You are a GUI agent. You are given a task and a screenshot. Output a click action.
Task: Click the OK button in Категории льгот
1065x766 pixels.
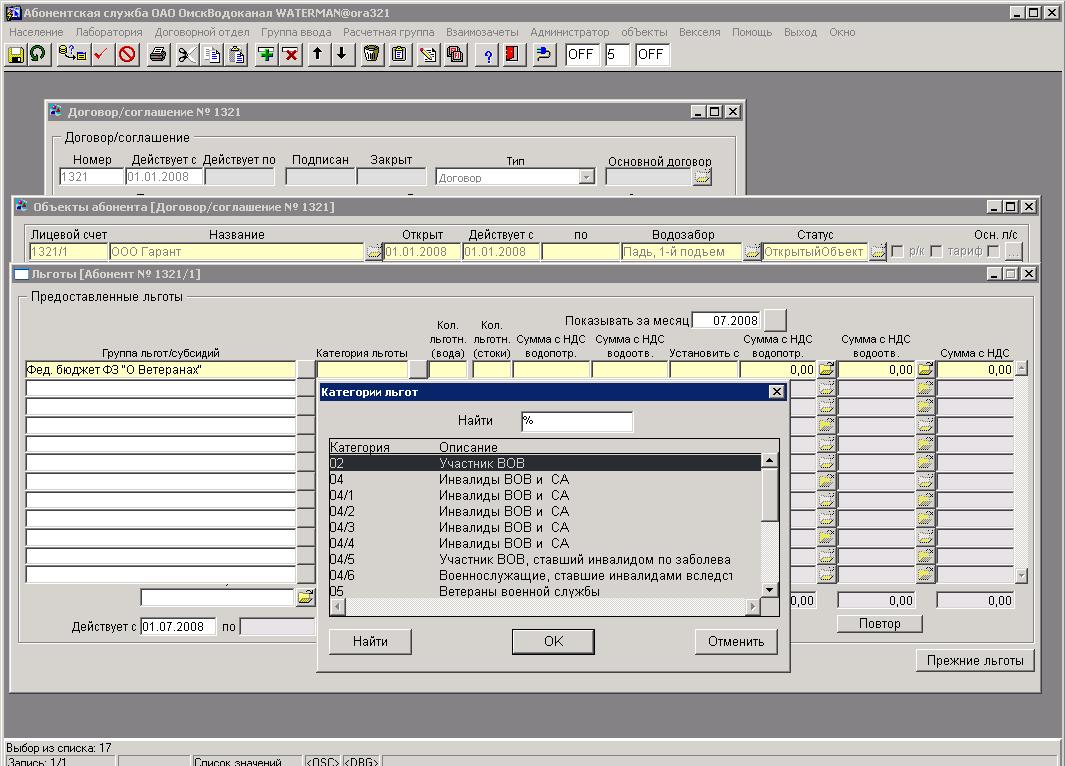(x=553, y=642)
